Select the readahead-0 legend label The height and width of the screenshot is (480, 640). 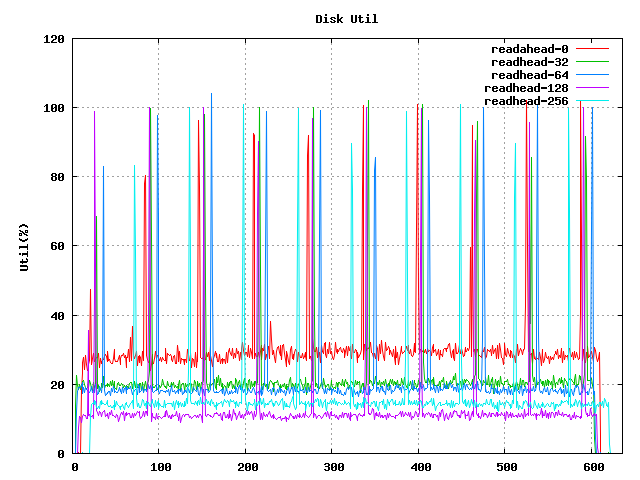coord(529,49)
